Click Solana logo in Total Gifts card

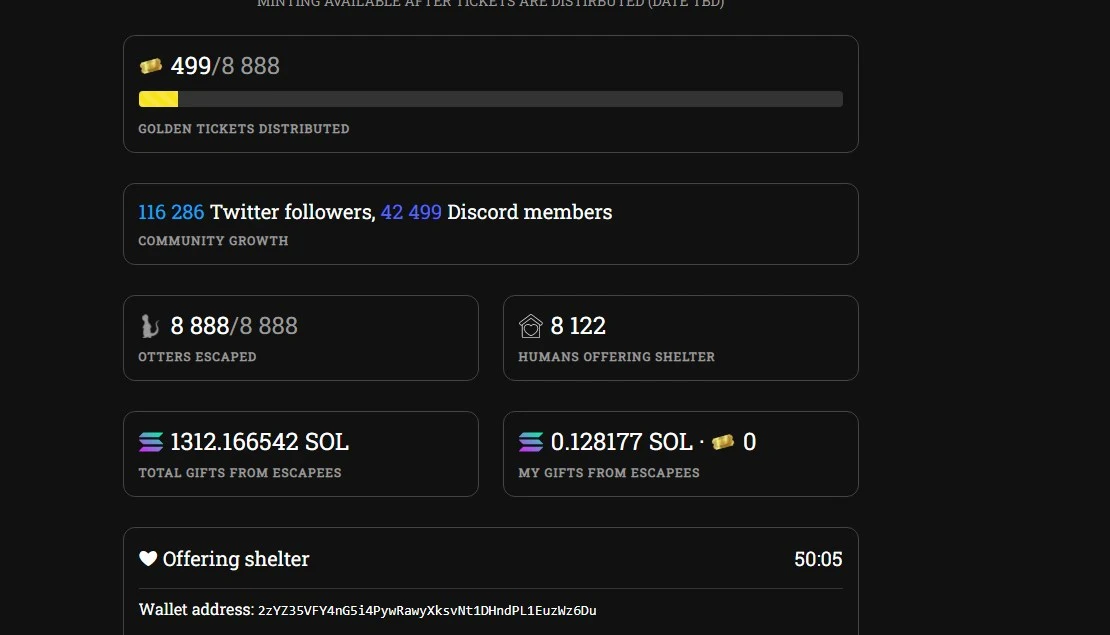pyautogui.click(x=151, y=442)
